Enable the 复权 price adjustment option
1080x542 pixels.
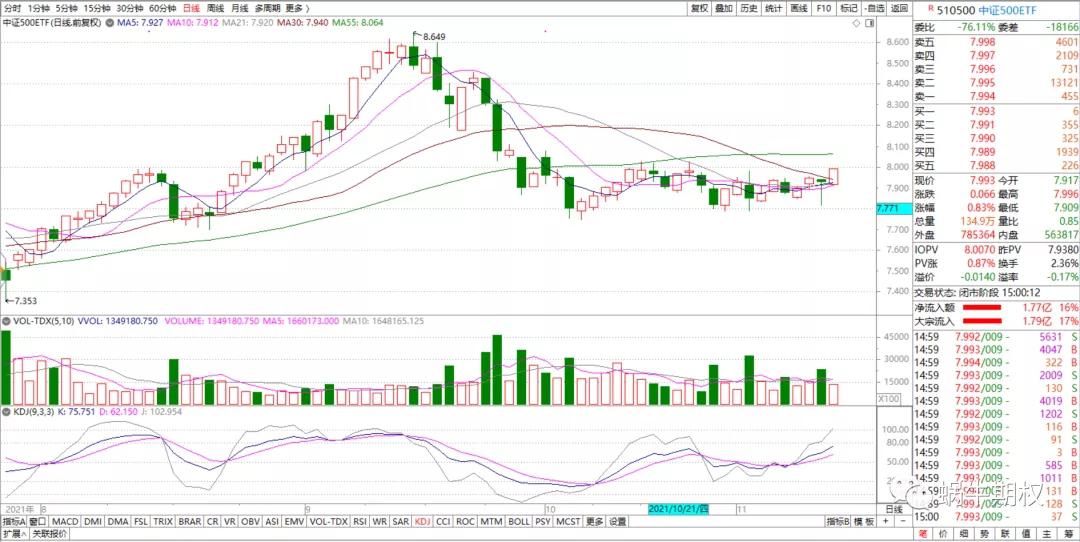(699, 8)
